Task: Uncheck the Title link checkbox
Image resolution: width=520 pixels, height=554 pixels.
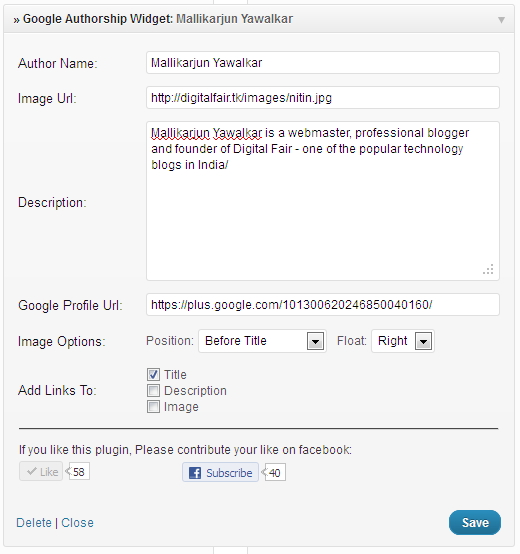Action: (153, 375)
